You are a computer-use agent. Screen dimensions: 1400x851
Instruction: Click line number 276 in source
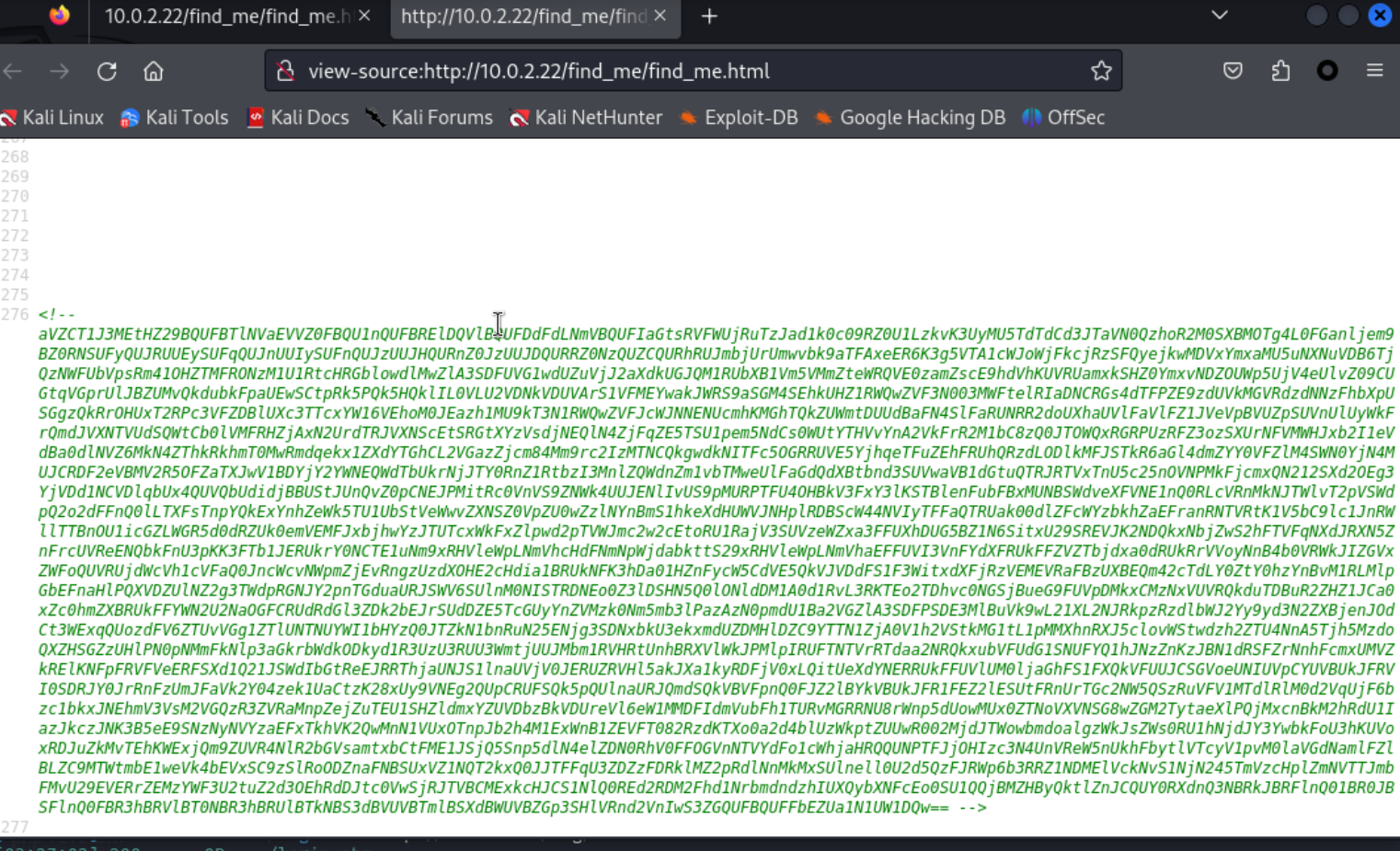(x=15, y=315)
